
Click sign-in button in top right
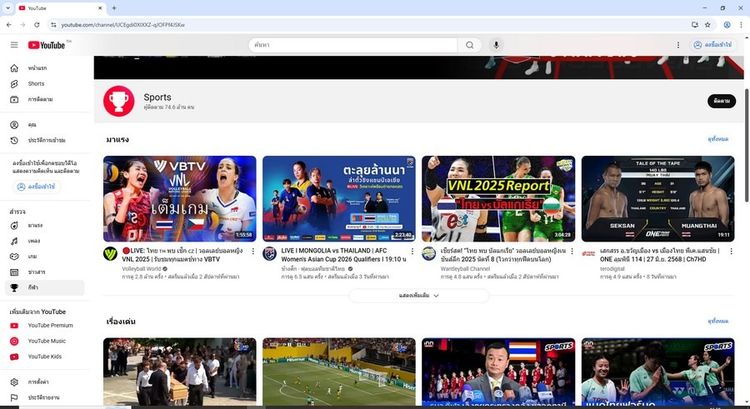(712, 45)
